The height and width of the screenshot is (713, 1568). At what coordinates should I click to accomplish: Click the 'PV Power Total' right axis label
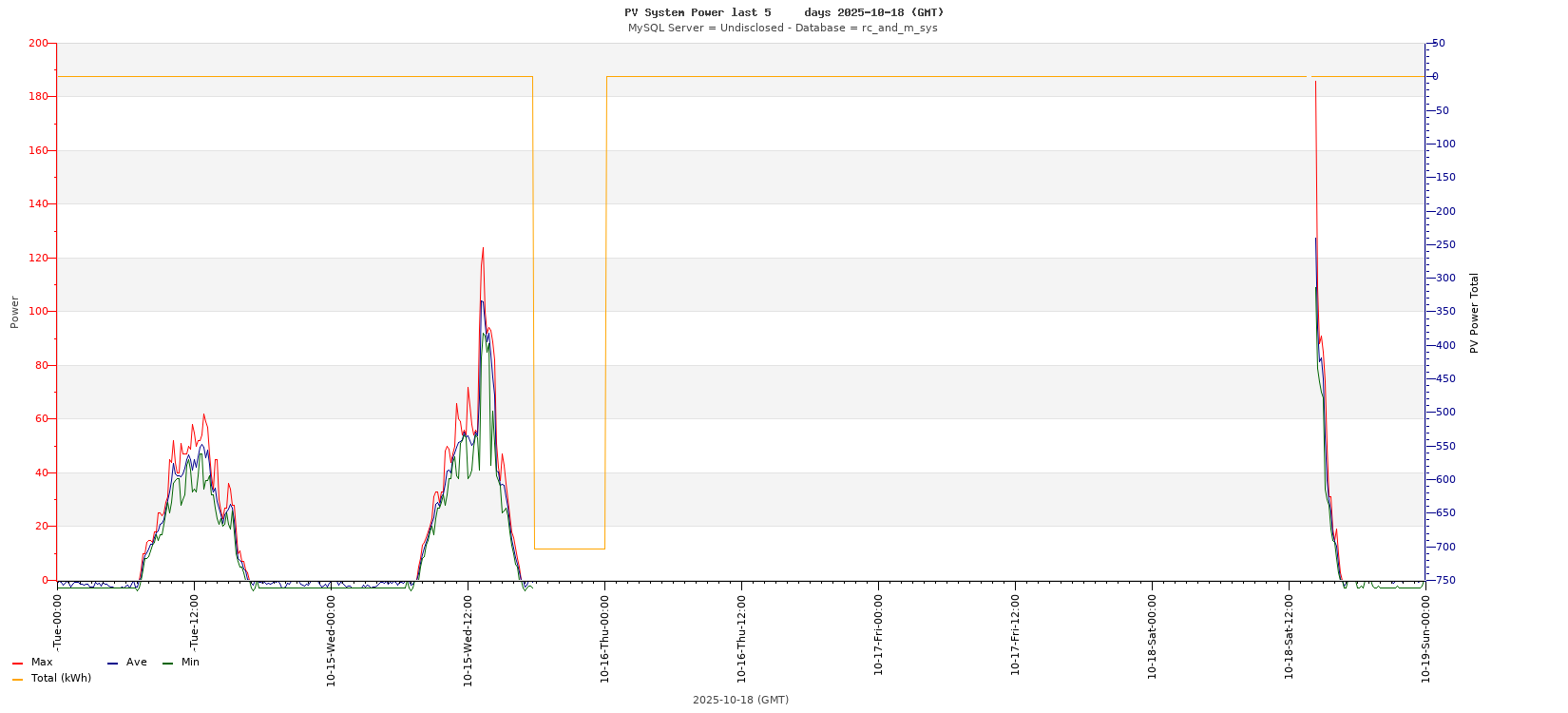pos(1474,313)
